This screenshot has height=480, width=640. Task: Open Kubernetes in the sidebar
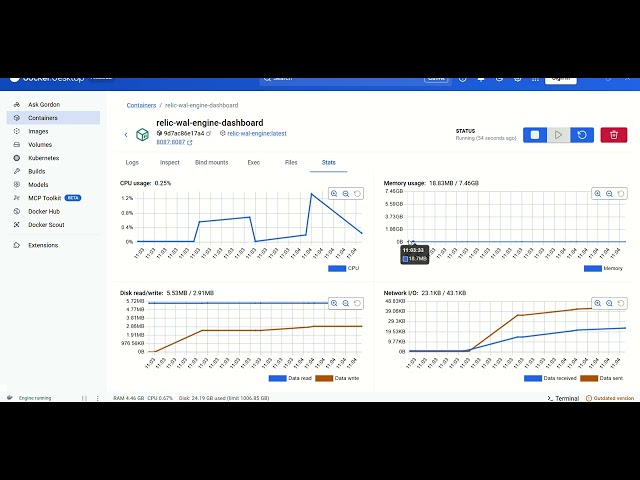click(x=53, y=158)
